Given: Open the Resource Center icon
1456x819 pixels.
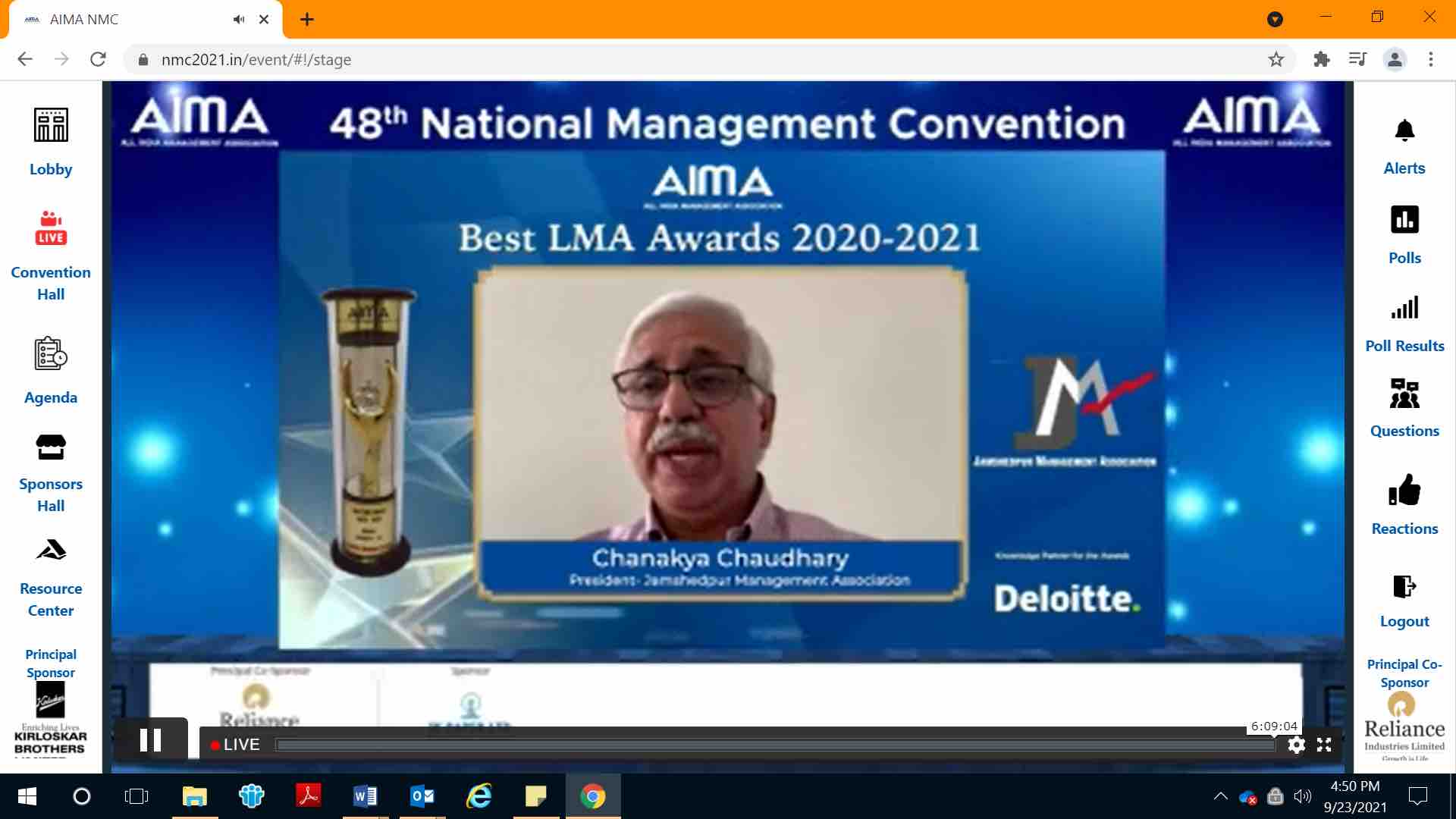Looking at the screenshot, I should pos(51,550).
